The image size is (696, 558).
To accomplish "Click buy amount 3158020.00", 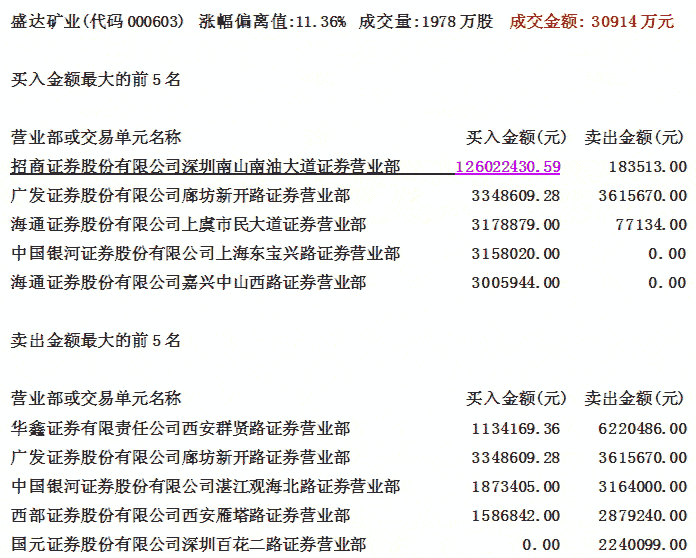I will (516, 253).
